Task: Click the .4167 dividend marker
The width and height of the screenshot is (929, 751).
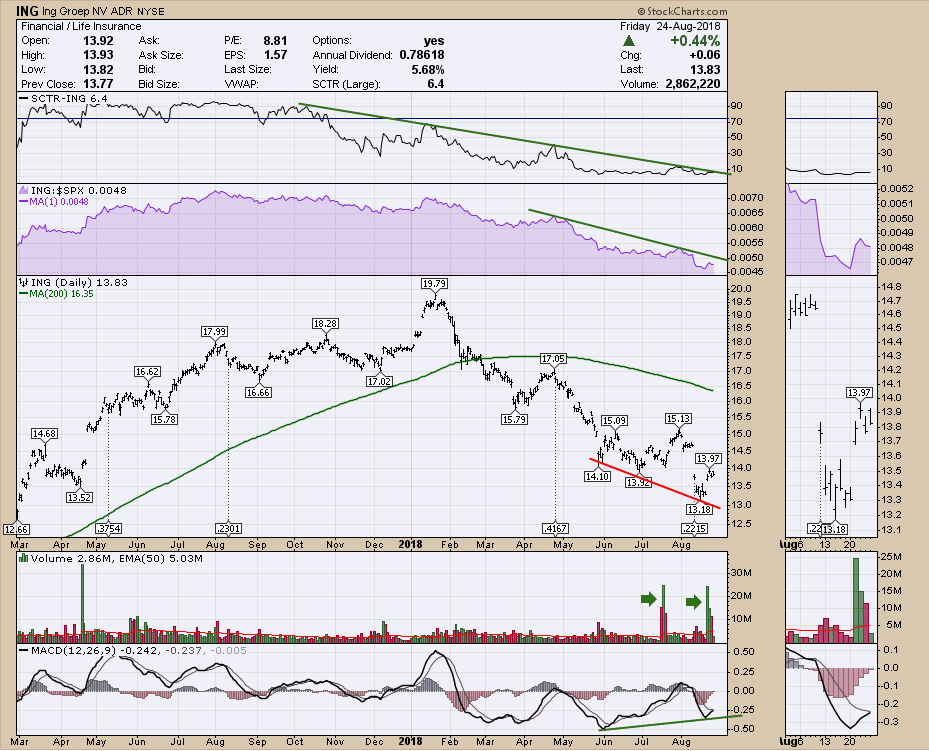Action: (x=555, y=528)
